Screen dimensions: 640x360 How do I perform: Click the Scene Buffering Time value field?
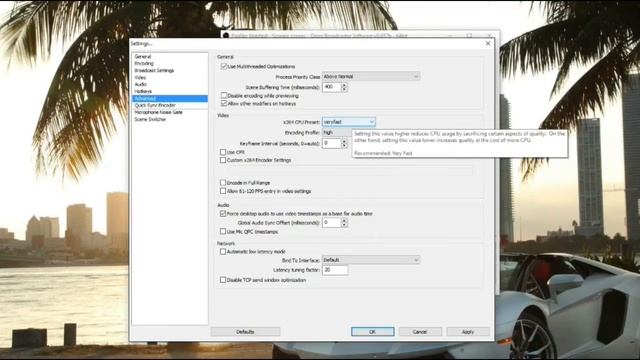click(331, 87)
